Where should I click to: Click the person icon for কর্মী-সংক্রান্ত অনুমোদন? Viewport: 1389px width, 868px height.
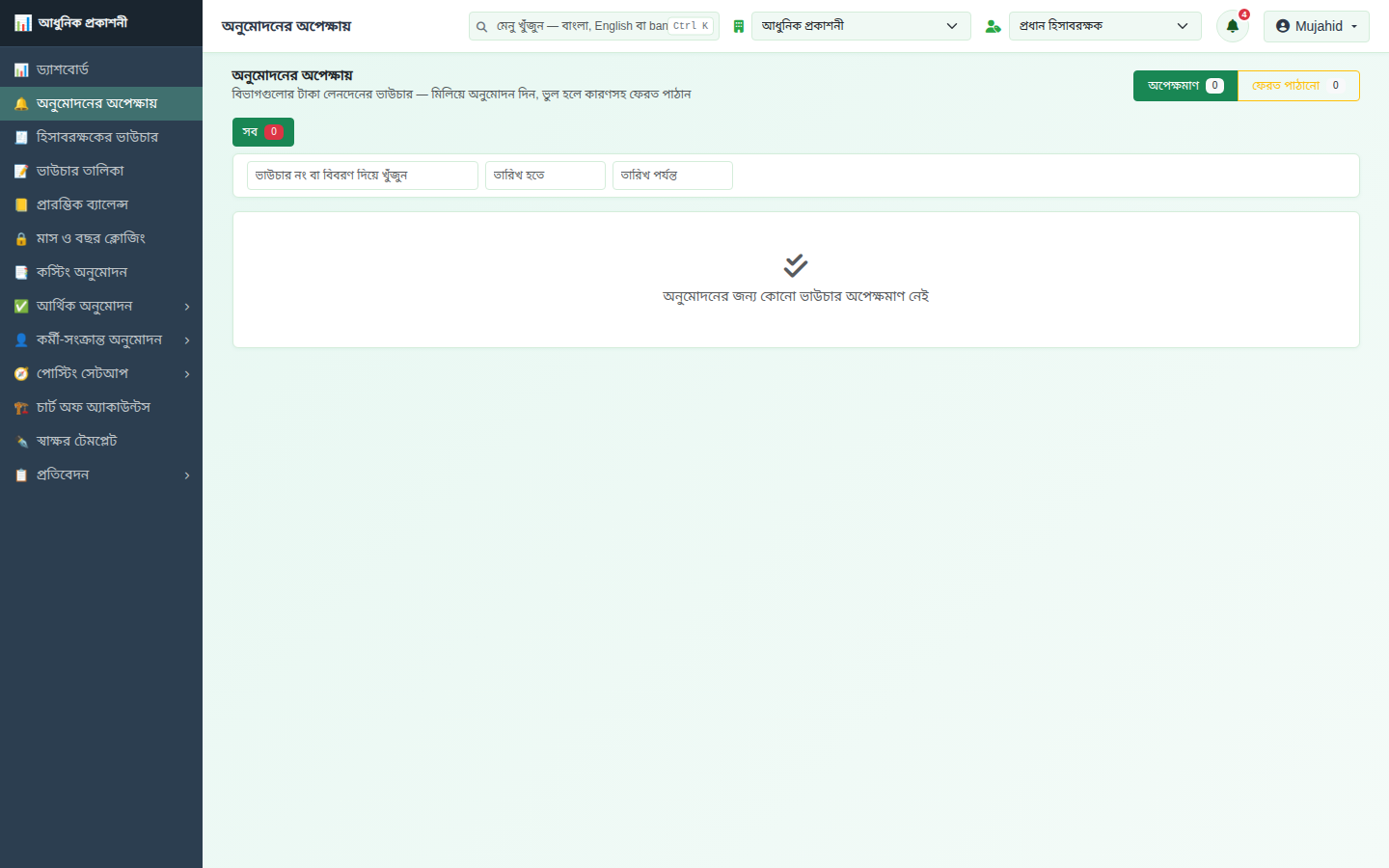click(21, 339)
